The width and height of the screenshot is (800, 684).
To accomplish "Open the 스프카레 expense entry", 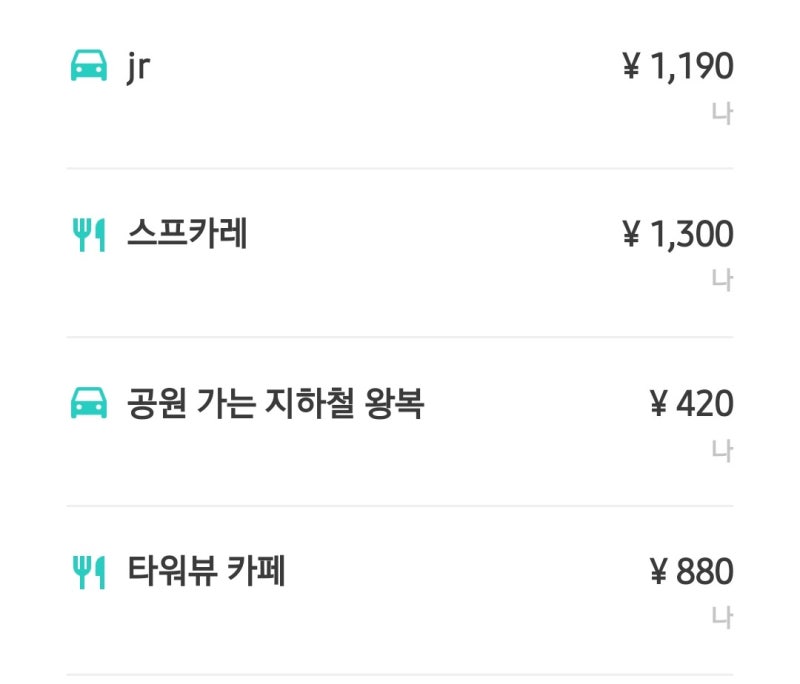I will coord(400,252).
